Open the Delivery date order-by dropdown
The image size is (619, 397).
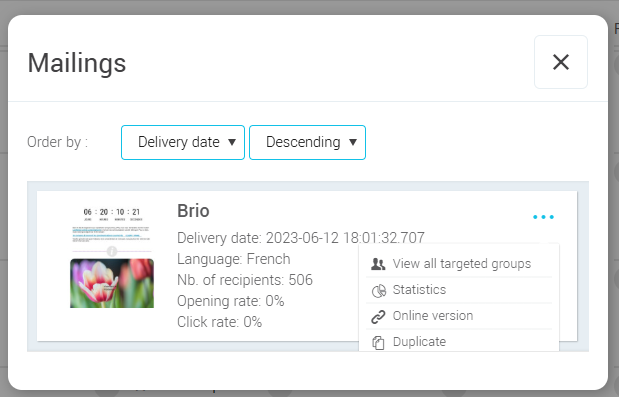[183, 142]
